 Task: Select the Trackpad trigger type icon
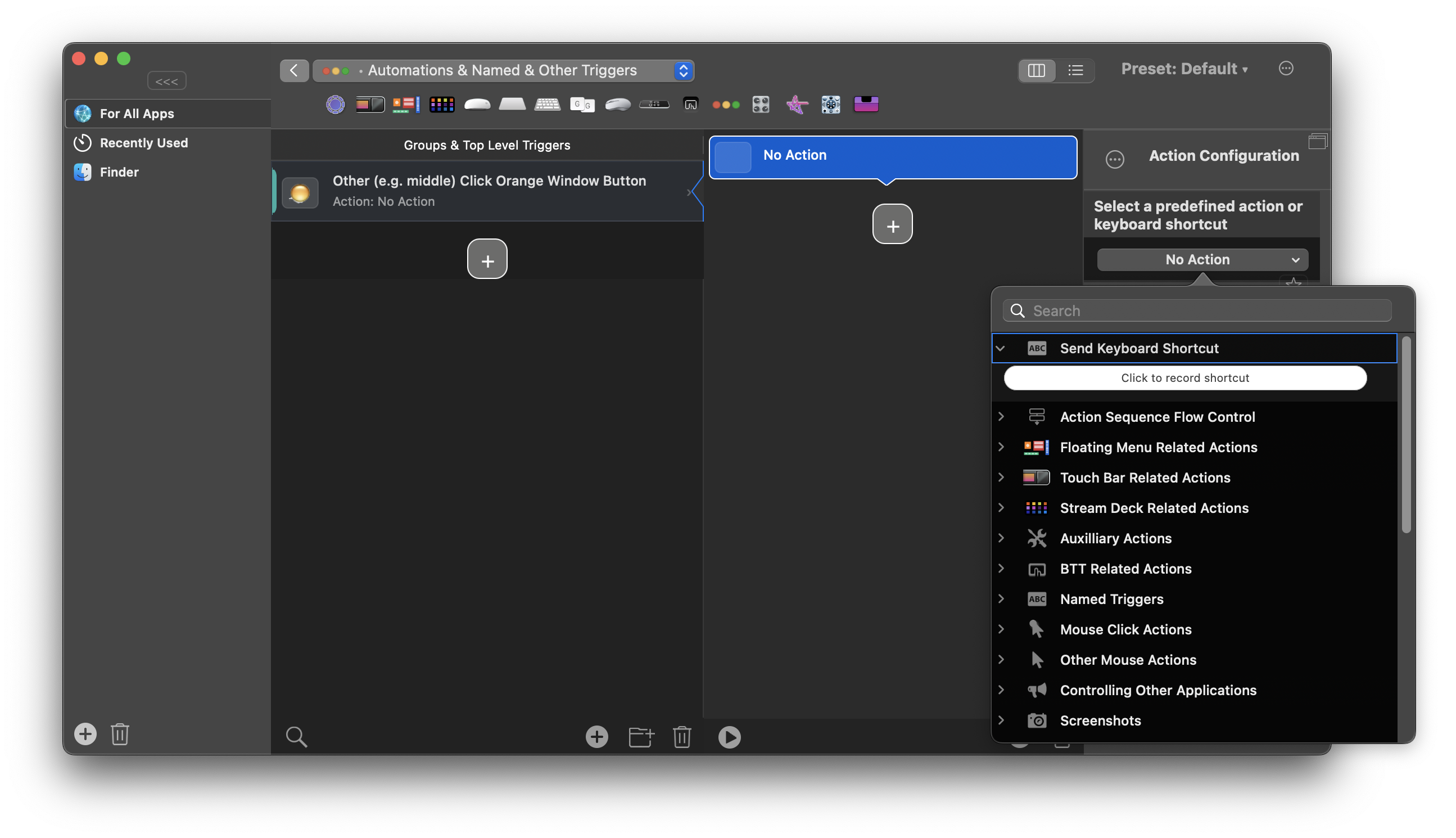(512, 104)
